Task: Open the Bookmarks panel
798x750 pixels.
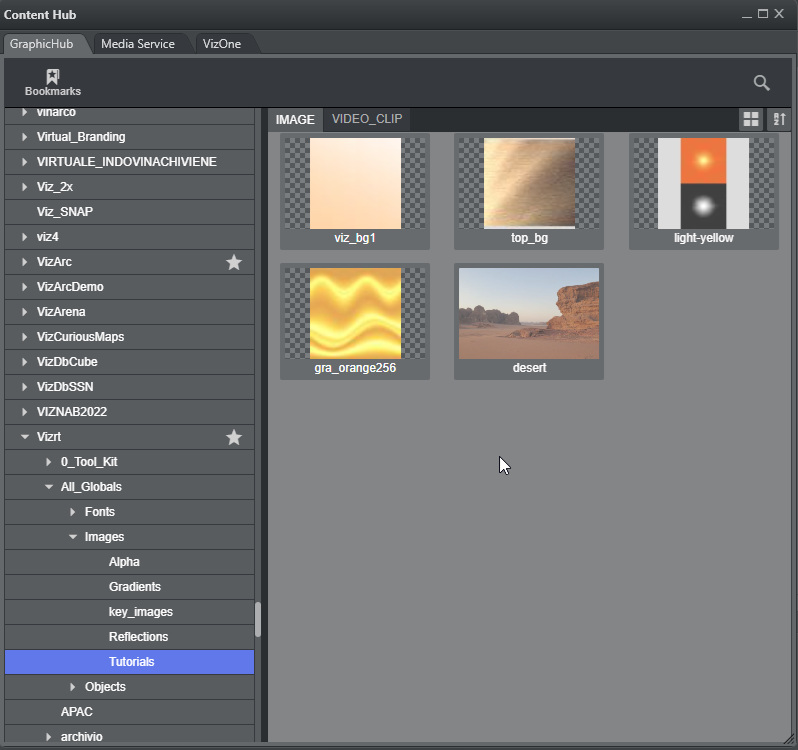Action: (52, 82)
